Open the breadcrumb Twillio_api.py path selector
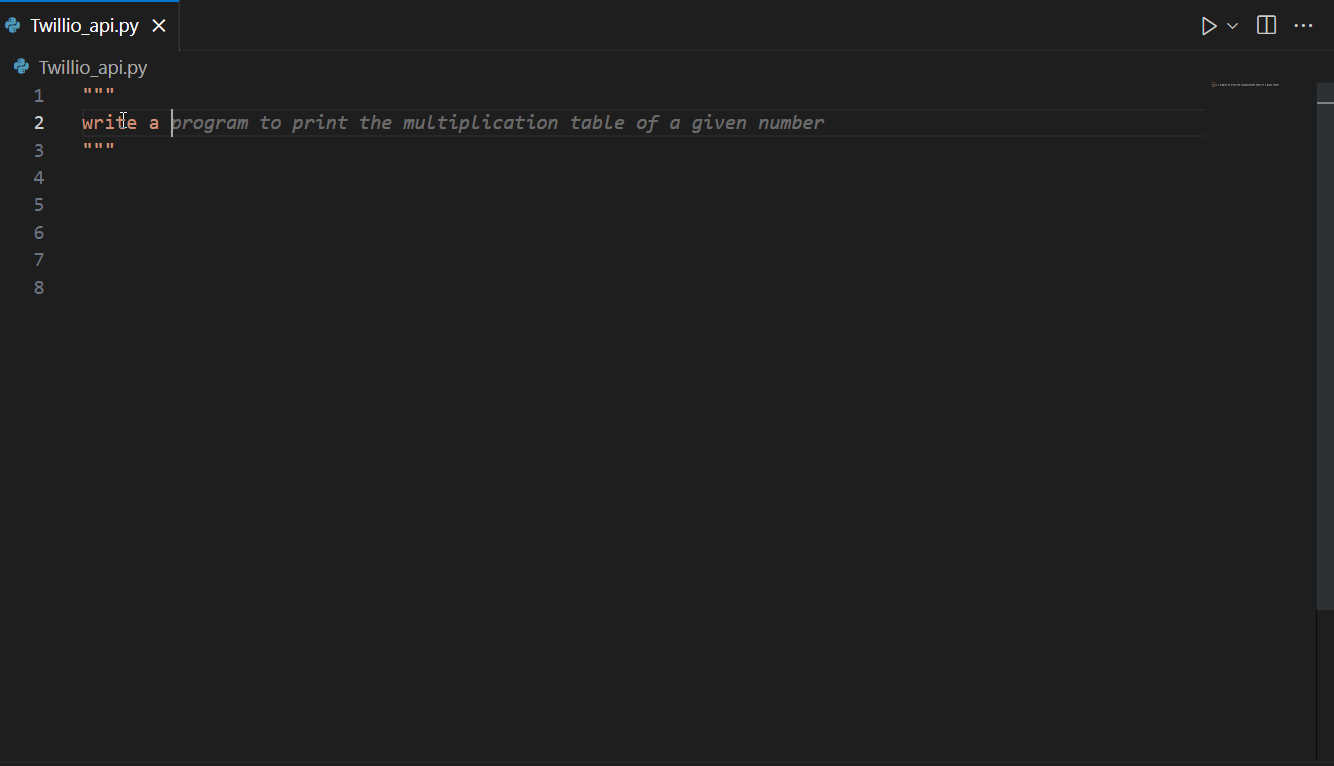 92,67
